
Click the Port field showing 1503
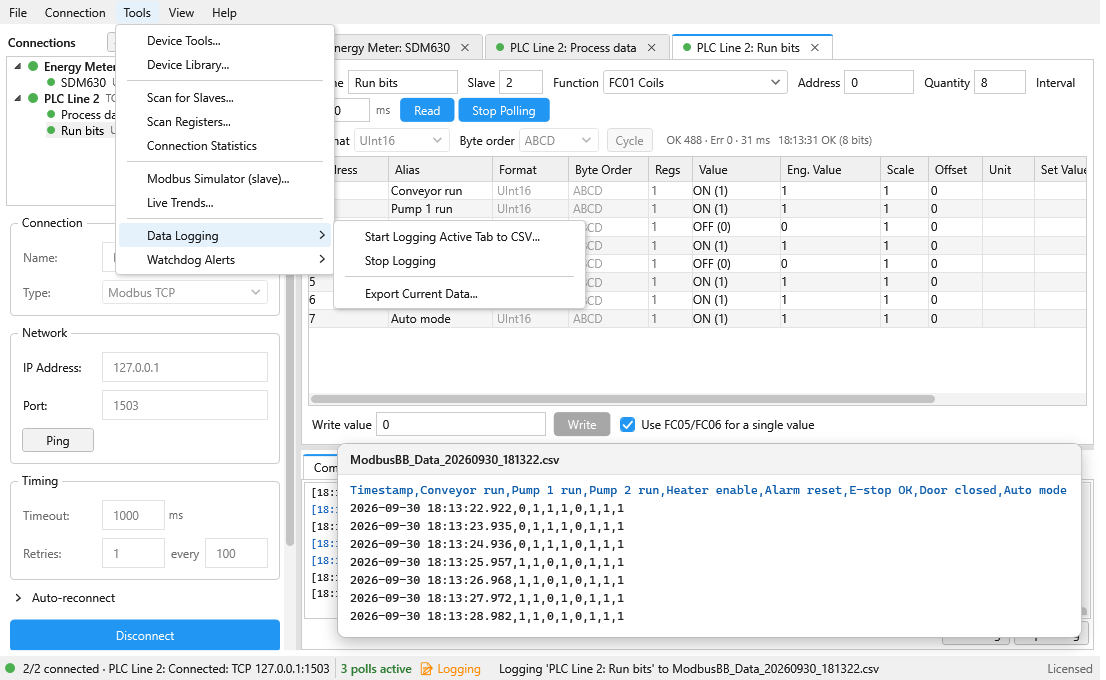click(x=185, y=406)
